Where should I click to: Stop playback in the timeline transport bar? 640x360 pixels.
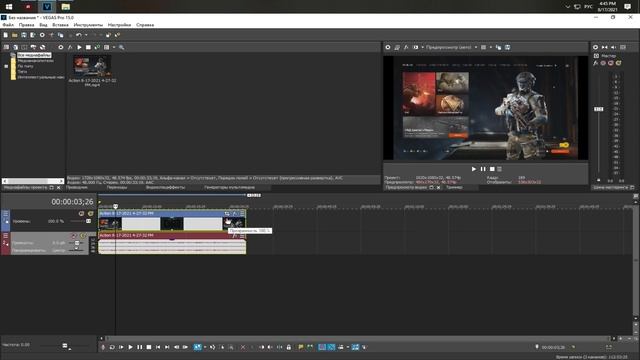(149, 347)
